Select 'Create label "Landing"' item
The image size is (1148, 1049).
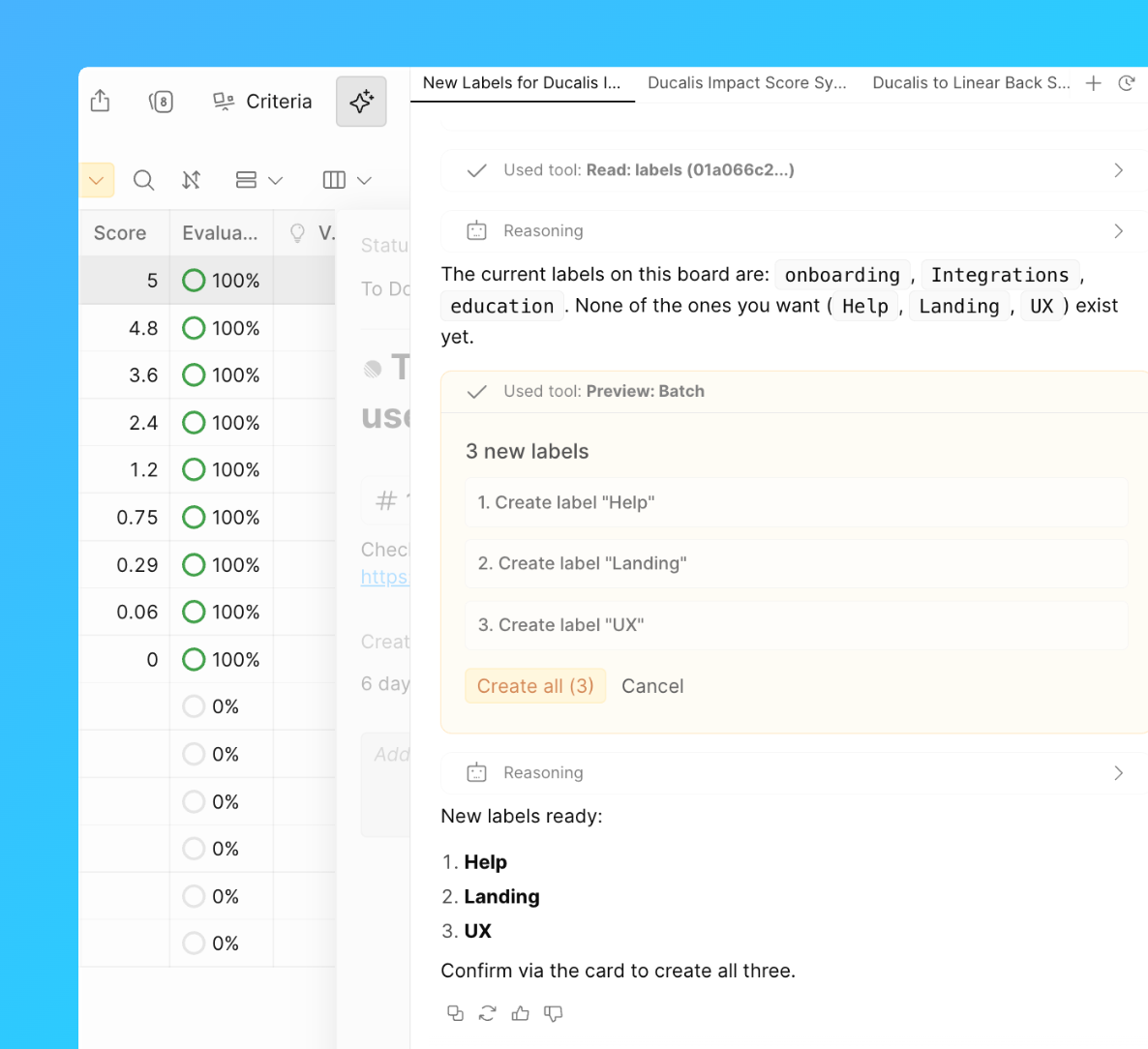796,563
